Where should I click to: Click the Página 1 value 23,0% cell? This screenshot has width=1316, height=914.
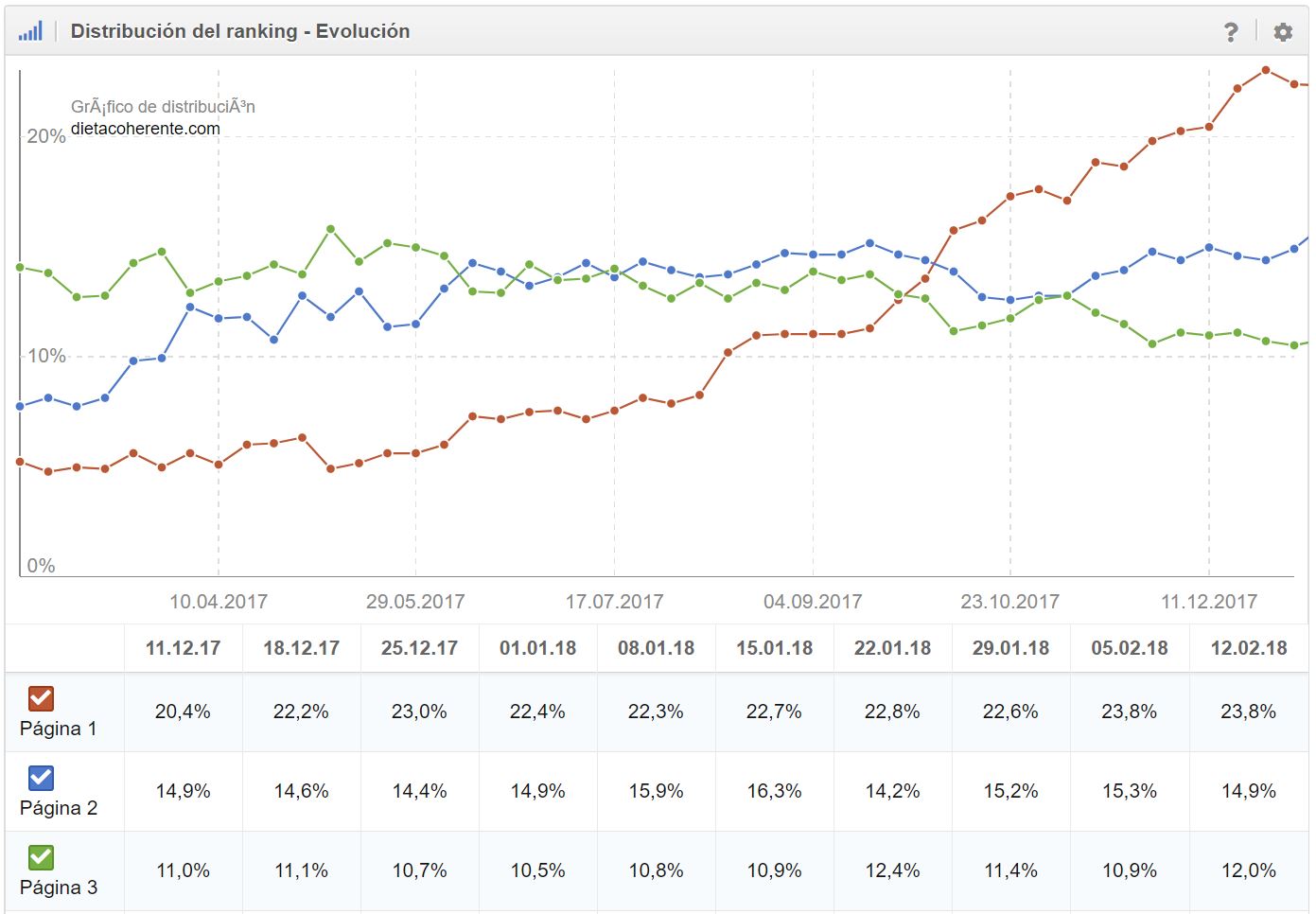[419, 712]
